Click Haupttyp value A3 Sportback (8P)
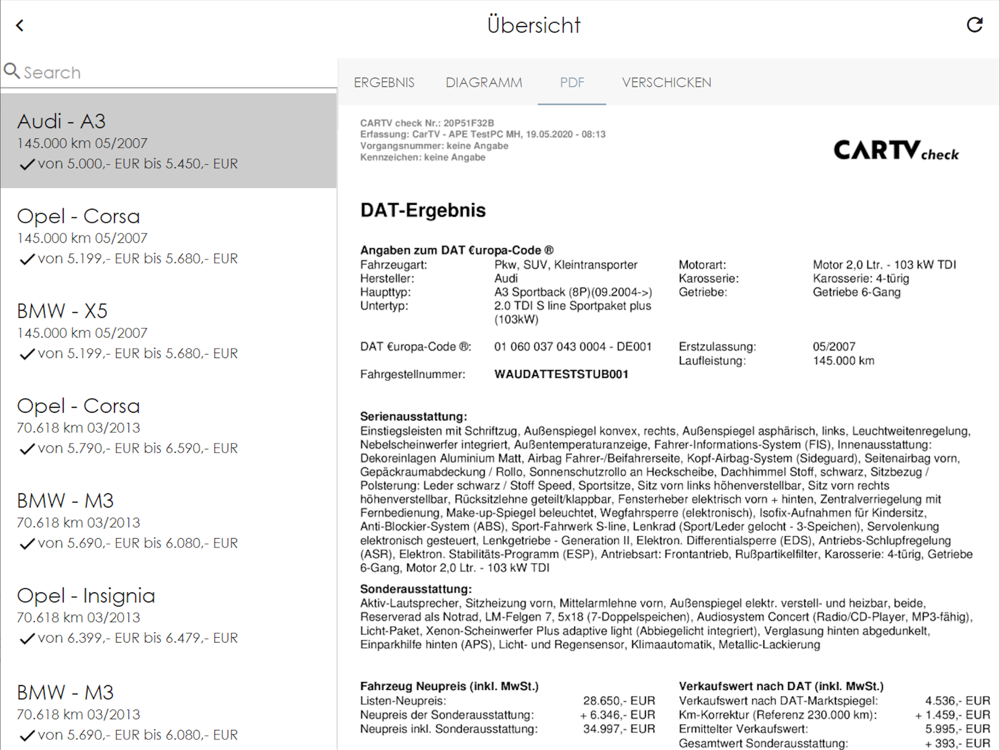This screenshot has width=1000, height=750. click(x=573, y=292)
